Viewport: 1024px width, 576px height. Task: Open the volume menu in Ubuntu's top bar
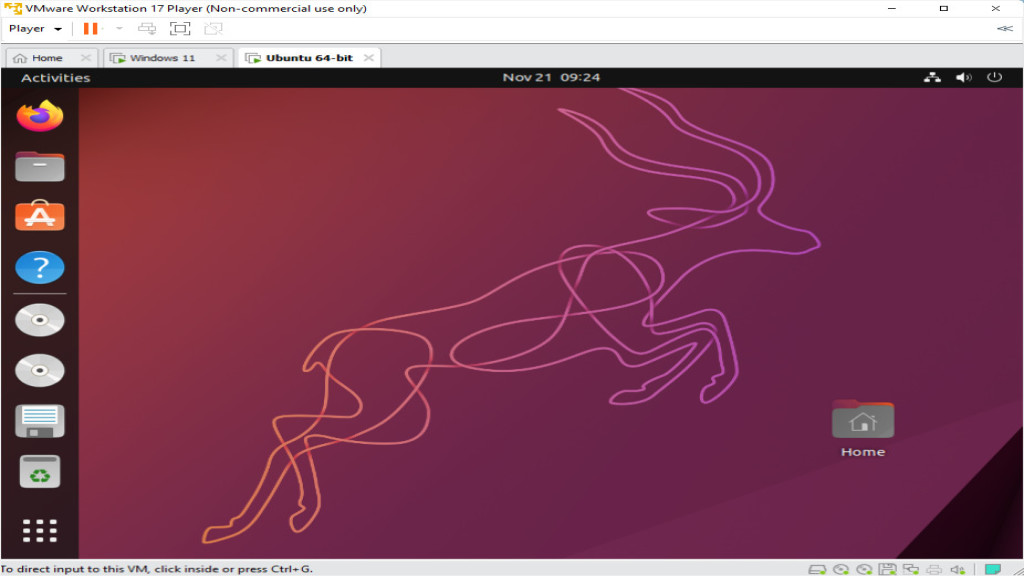click(x=963, y=76)
